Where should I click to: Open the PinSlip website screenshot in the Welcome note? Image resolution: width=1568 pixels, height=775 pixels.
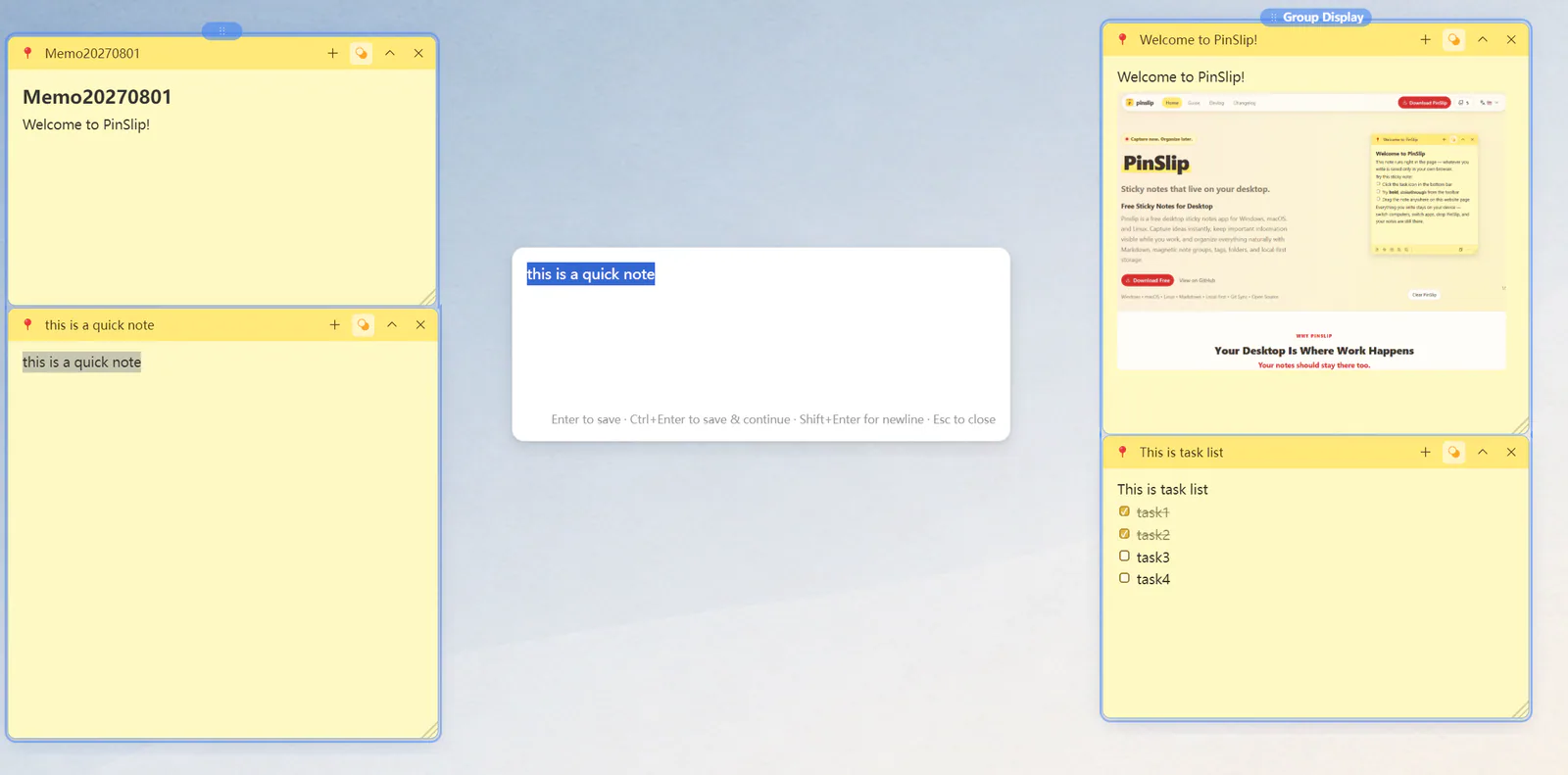1311,232
